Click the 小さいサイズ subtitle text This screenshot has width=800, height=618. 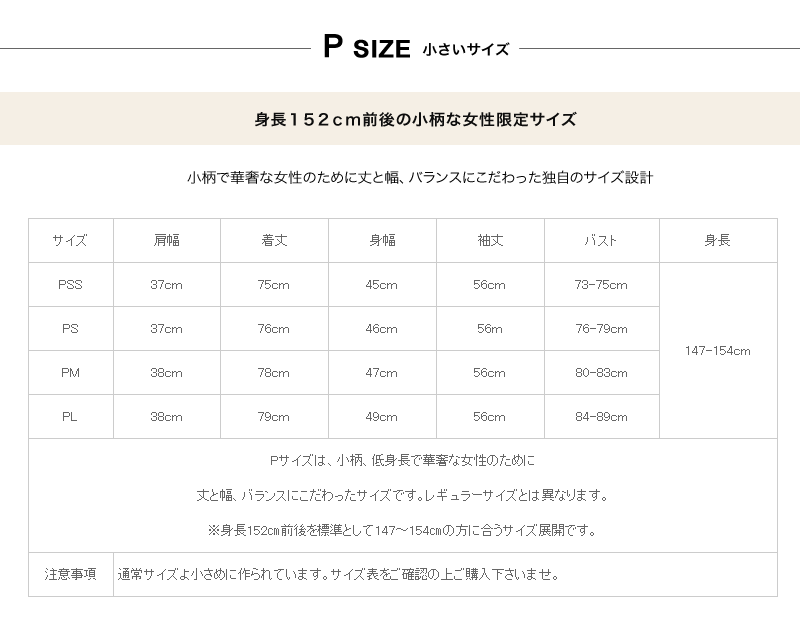pos(465,49)
